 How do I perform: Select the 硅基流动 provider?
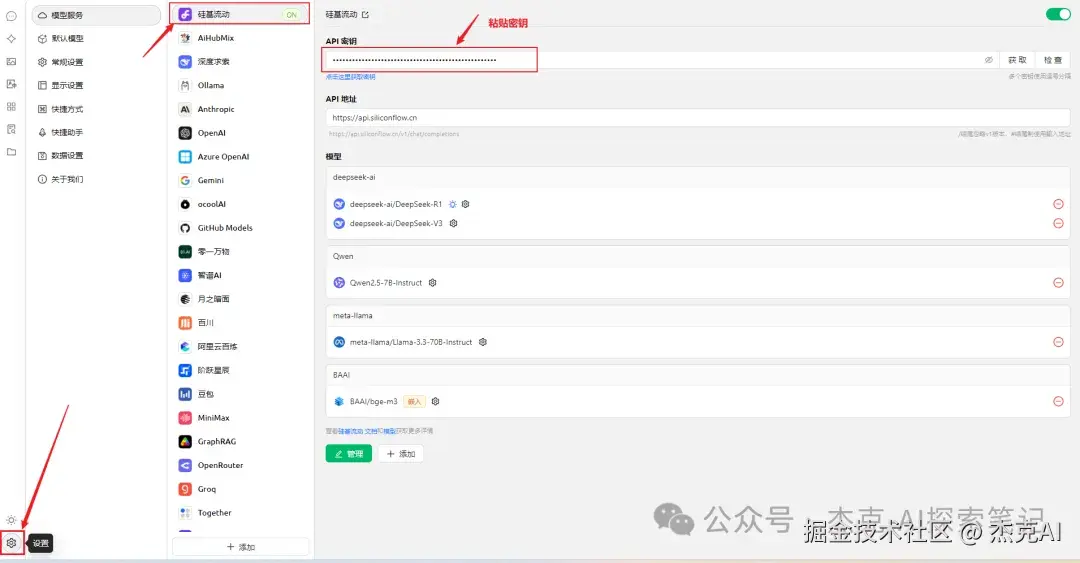click(x=240, y=14)
